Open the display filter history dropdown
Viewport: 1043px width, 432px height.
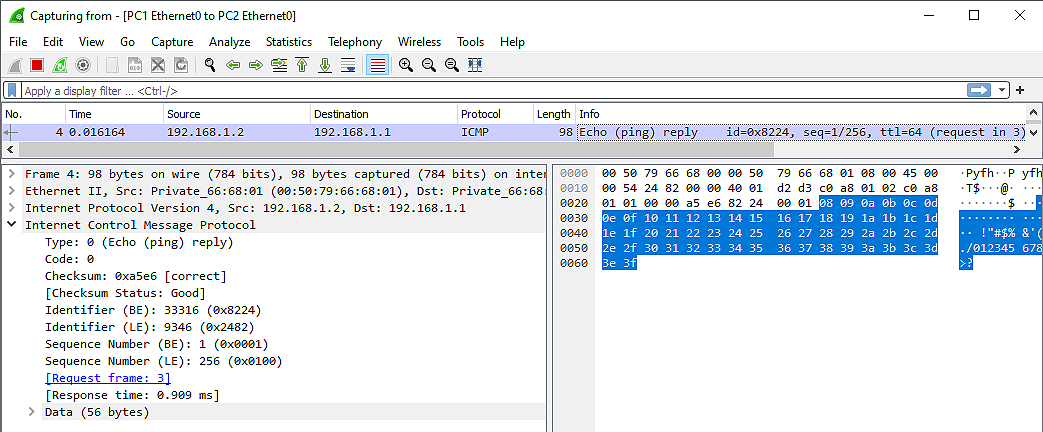click(1003, 90)
